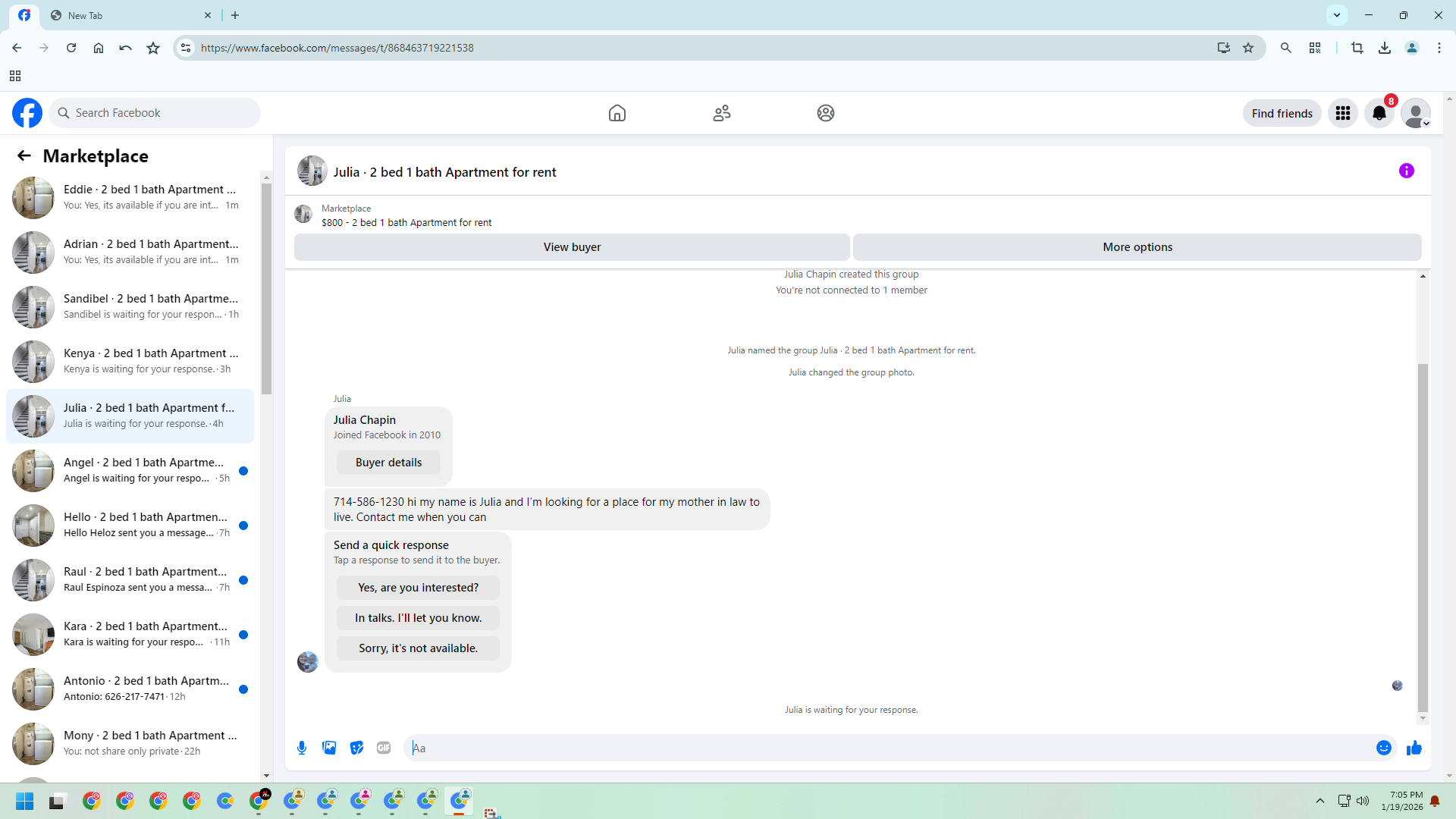Open the sticker picker icon
Image resolution: width=1456 pixels, height=819 pixels.
coord(356,748)
